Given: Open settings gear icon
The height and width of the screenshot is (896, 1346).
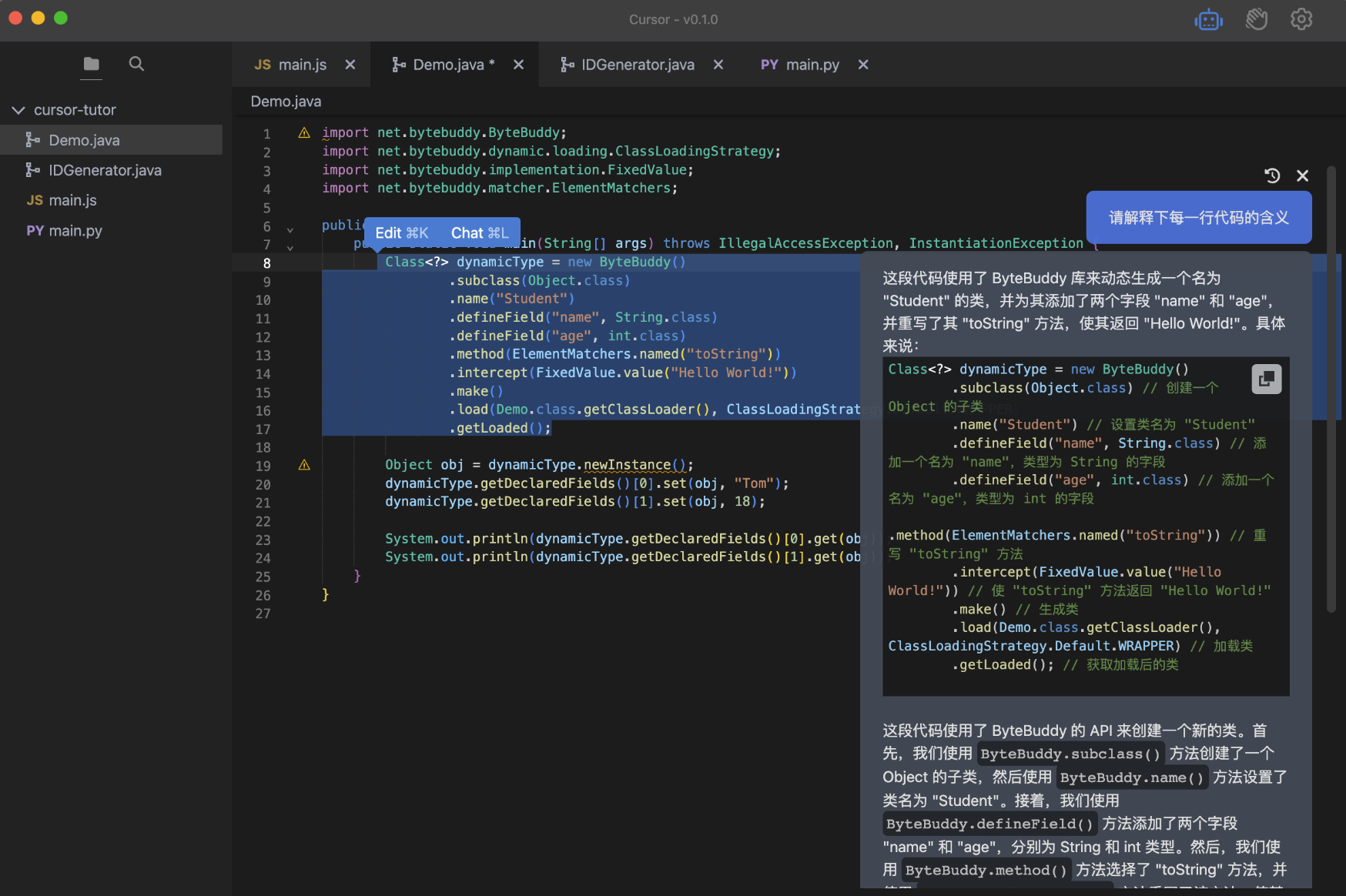Looking at the screenshot, I should tap(1301, 19).
